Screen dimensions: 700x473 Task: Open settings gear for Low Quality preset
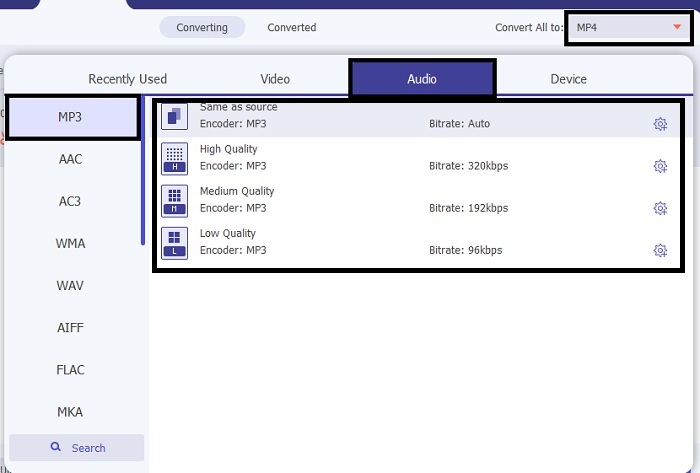(x=660, y=250)
